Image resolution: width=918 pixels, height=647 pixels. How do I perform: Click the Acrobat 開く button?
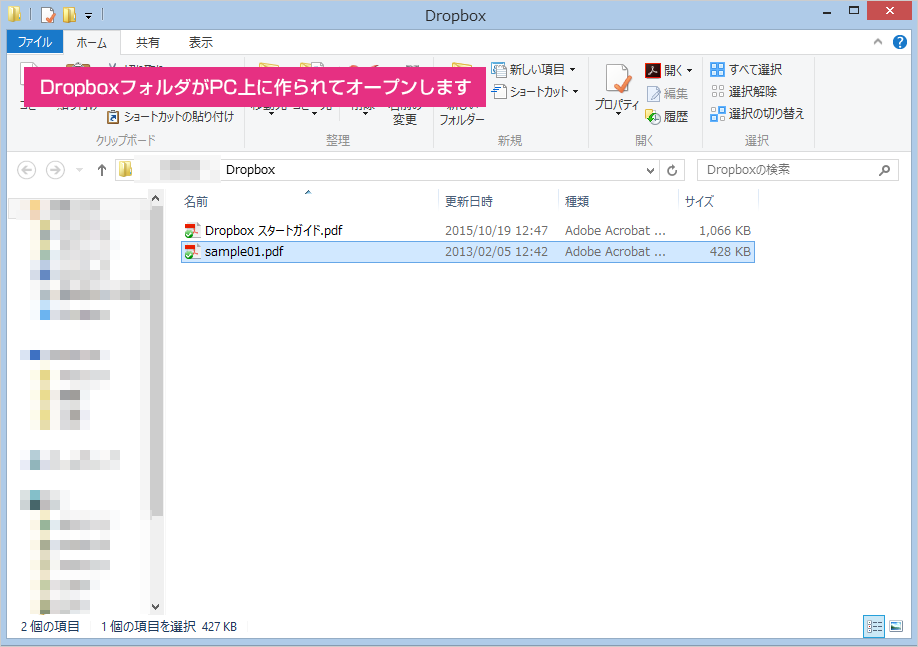coord(663,70)
